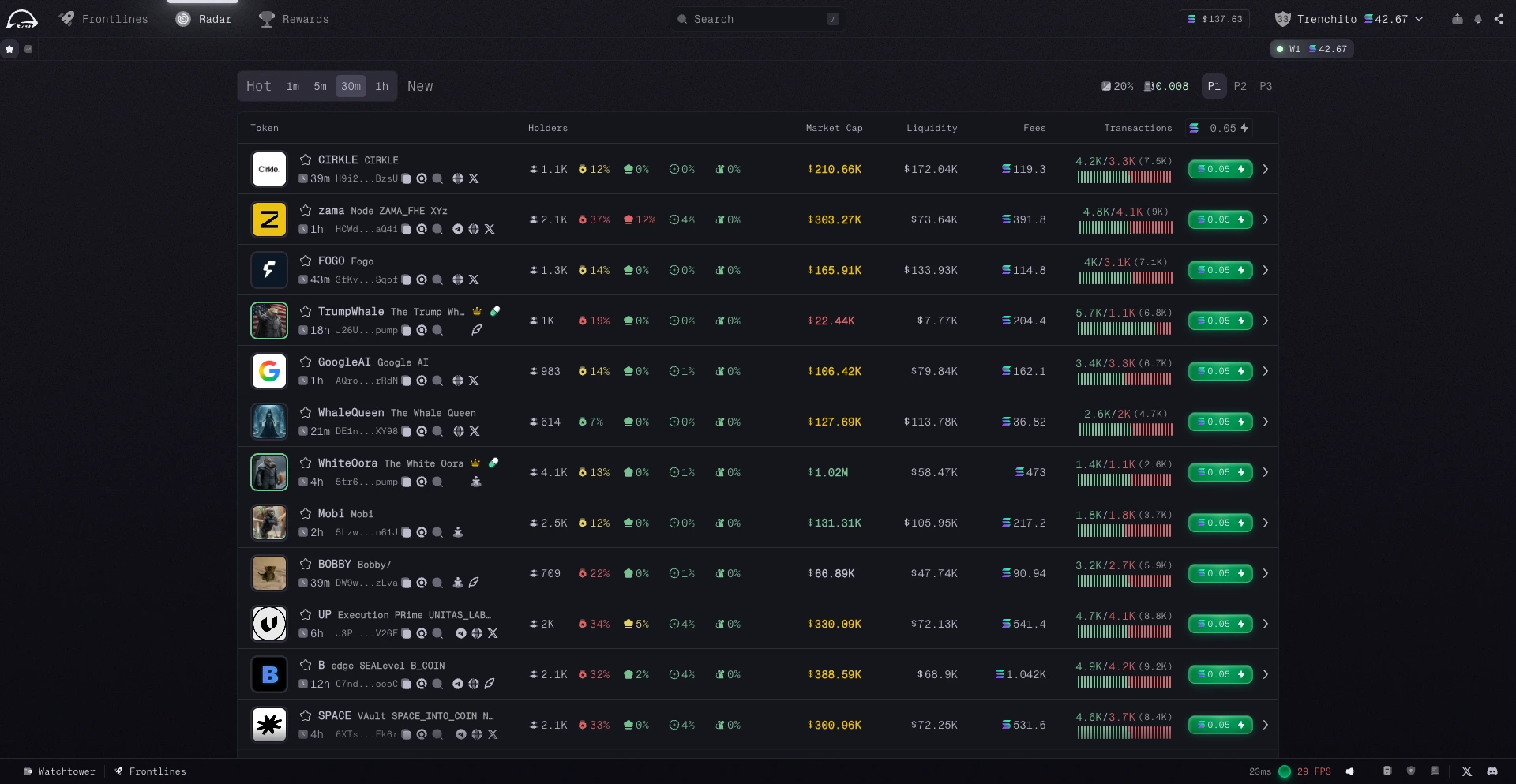Copy the CIRKLE contract address
Viewport: 1516px width, 784px height.
point(406,179)
